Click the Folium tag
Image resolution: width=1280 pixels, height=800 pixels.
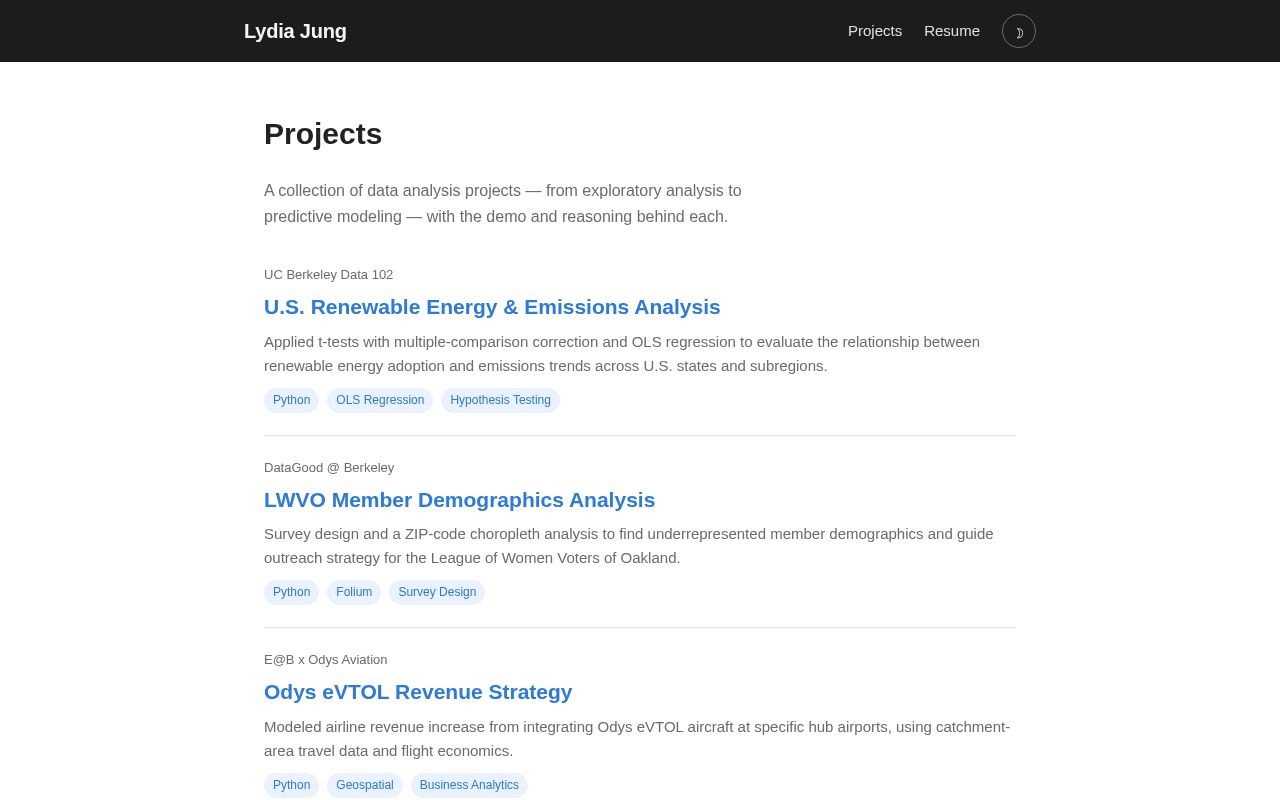(354, 592)
